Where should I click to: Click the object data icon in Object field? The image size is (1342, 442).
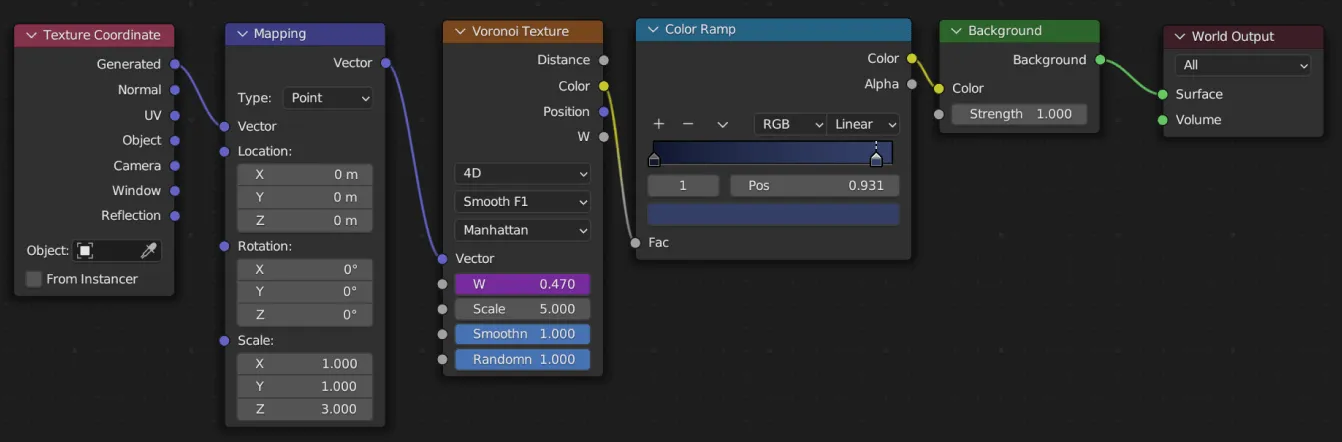coord(86,251)
